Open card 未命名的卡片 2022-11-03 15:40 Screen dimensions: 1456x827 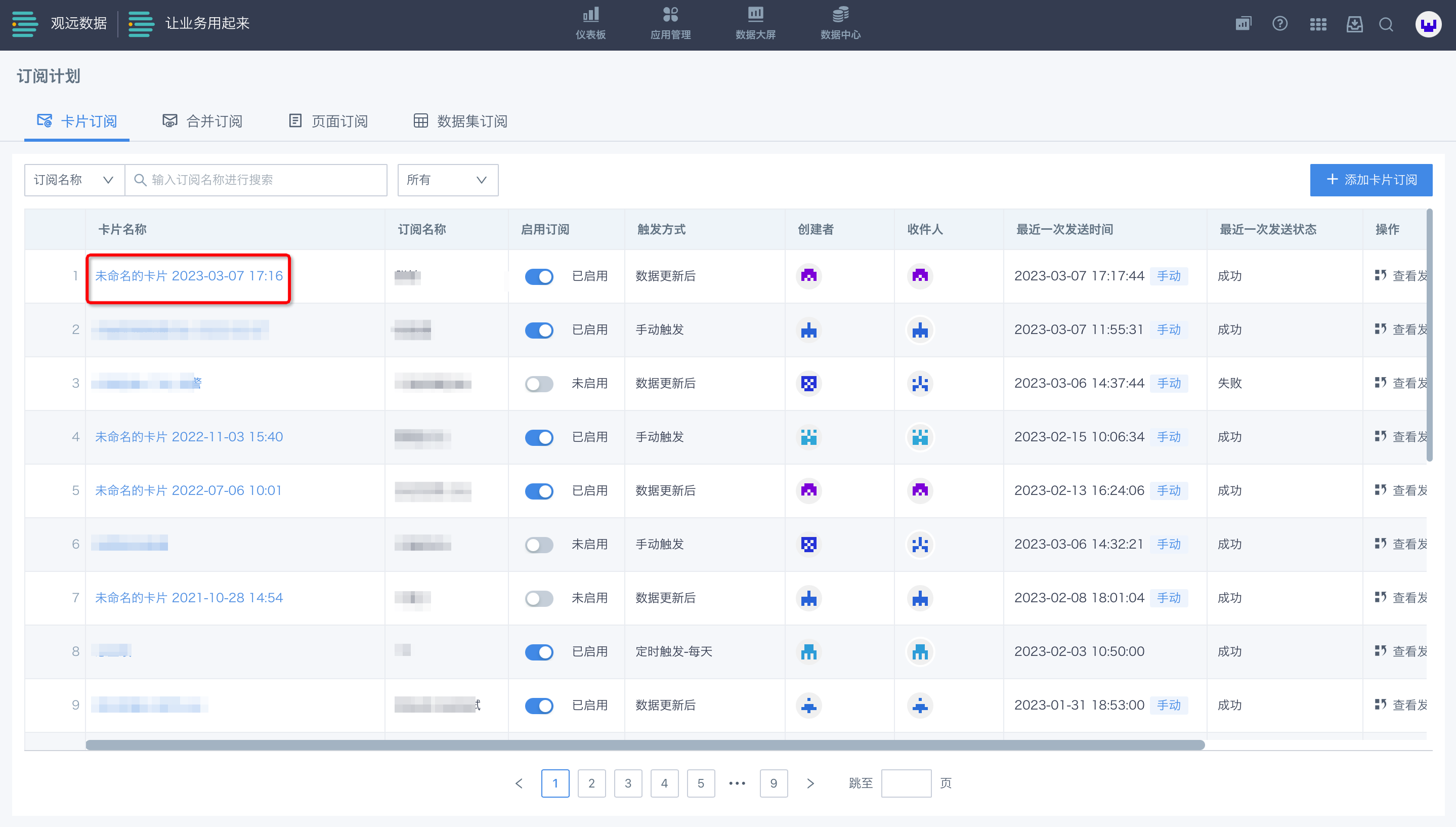click(x=189, y=437)
